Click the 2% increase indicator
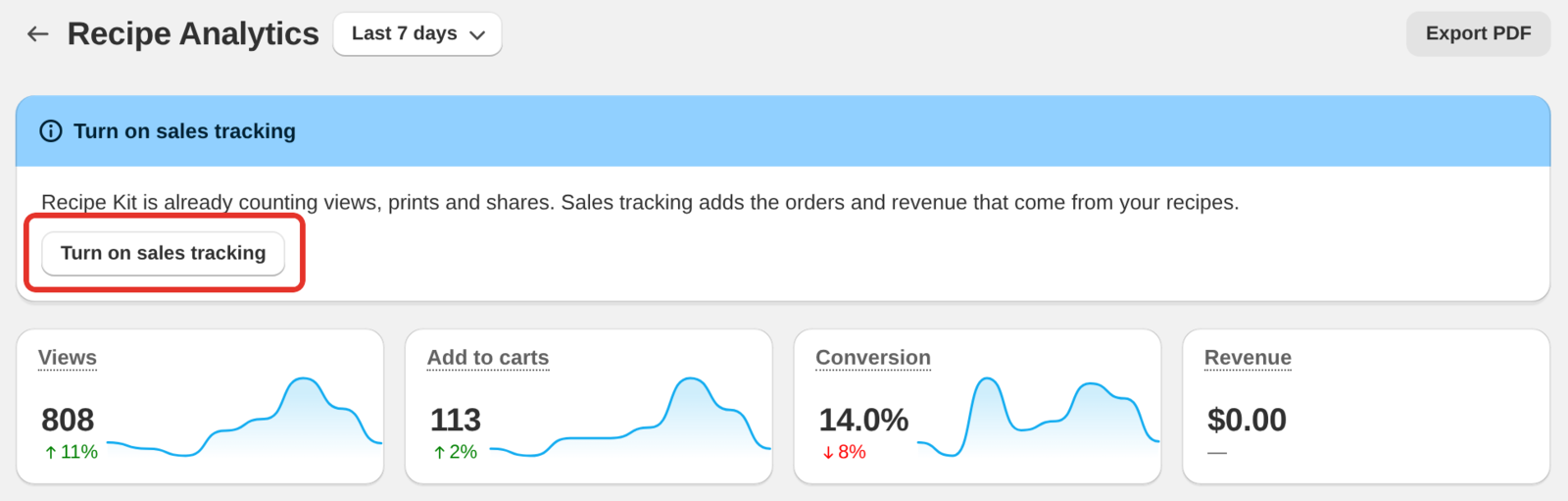The image size is (1568, 501). pyautogui.click(x=455, y=452)
